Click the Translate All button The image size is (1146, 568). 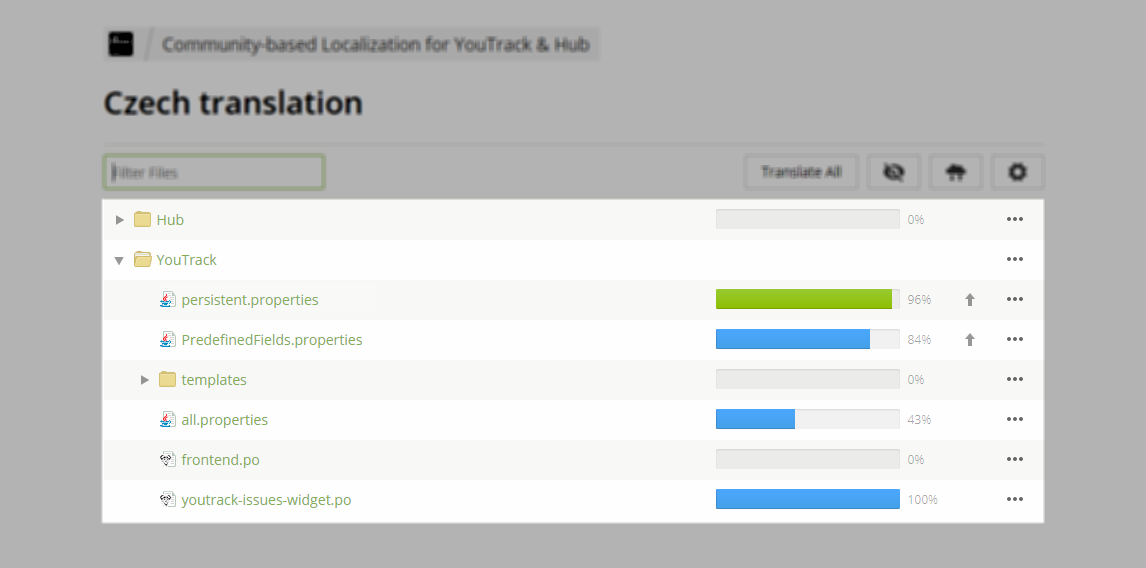click(x=801, y=173)
